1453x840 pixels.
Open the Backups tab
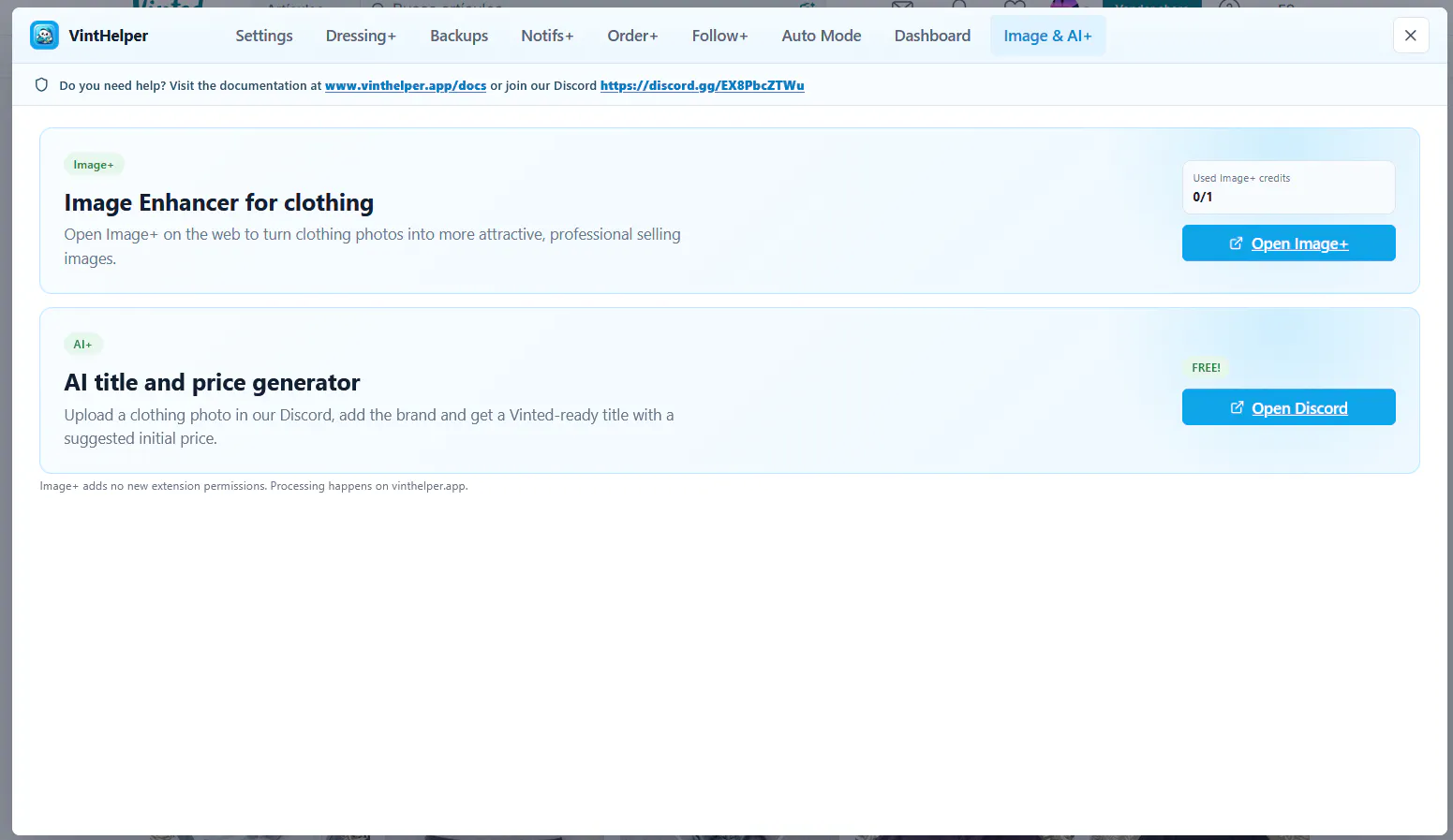click(459, 36)
